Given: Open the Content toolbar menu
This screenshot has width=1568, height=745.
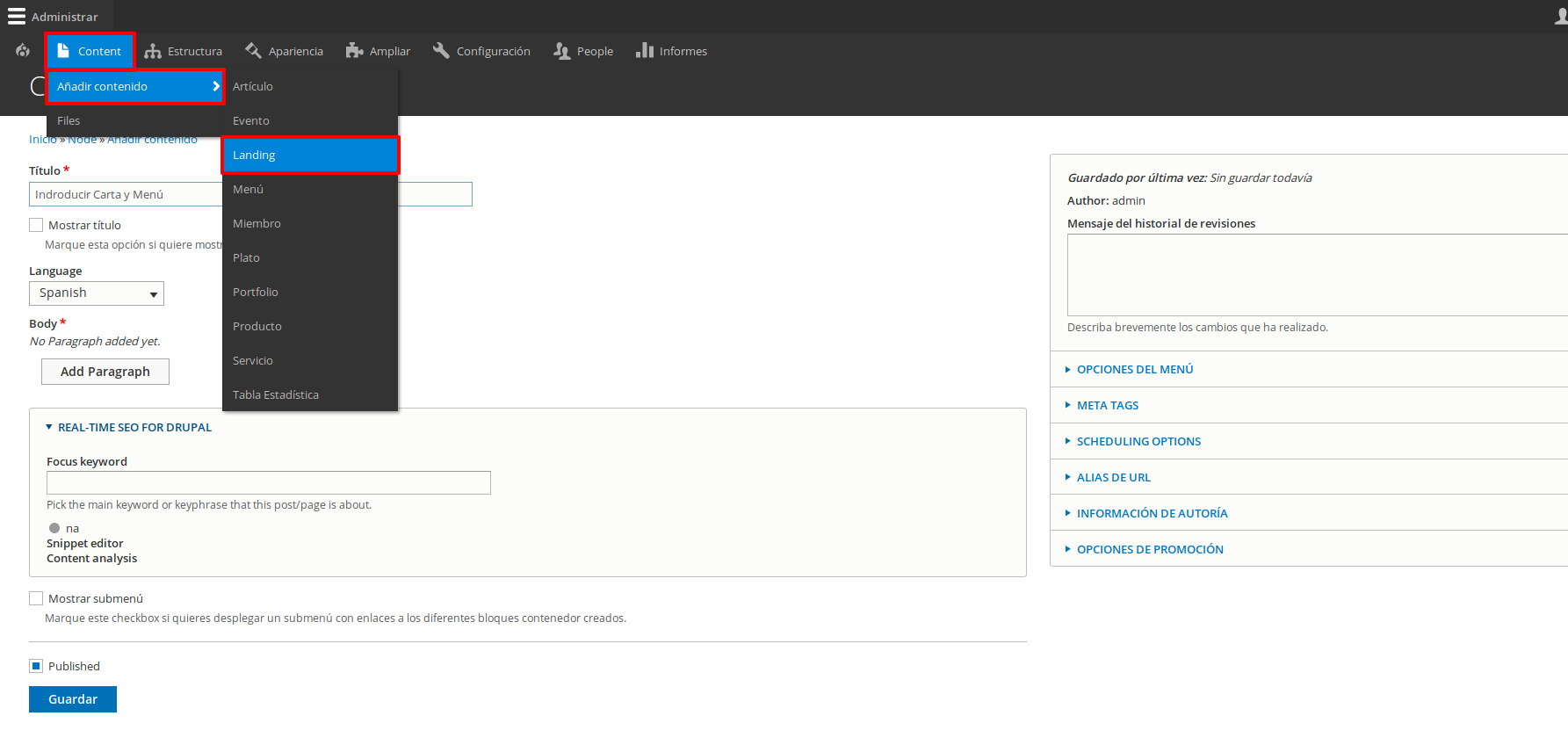Looking at the screenshot, I should 90,51.
